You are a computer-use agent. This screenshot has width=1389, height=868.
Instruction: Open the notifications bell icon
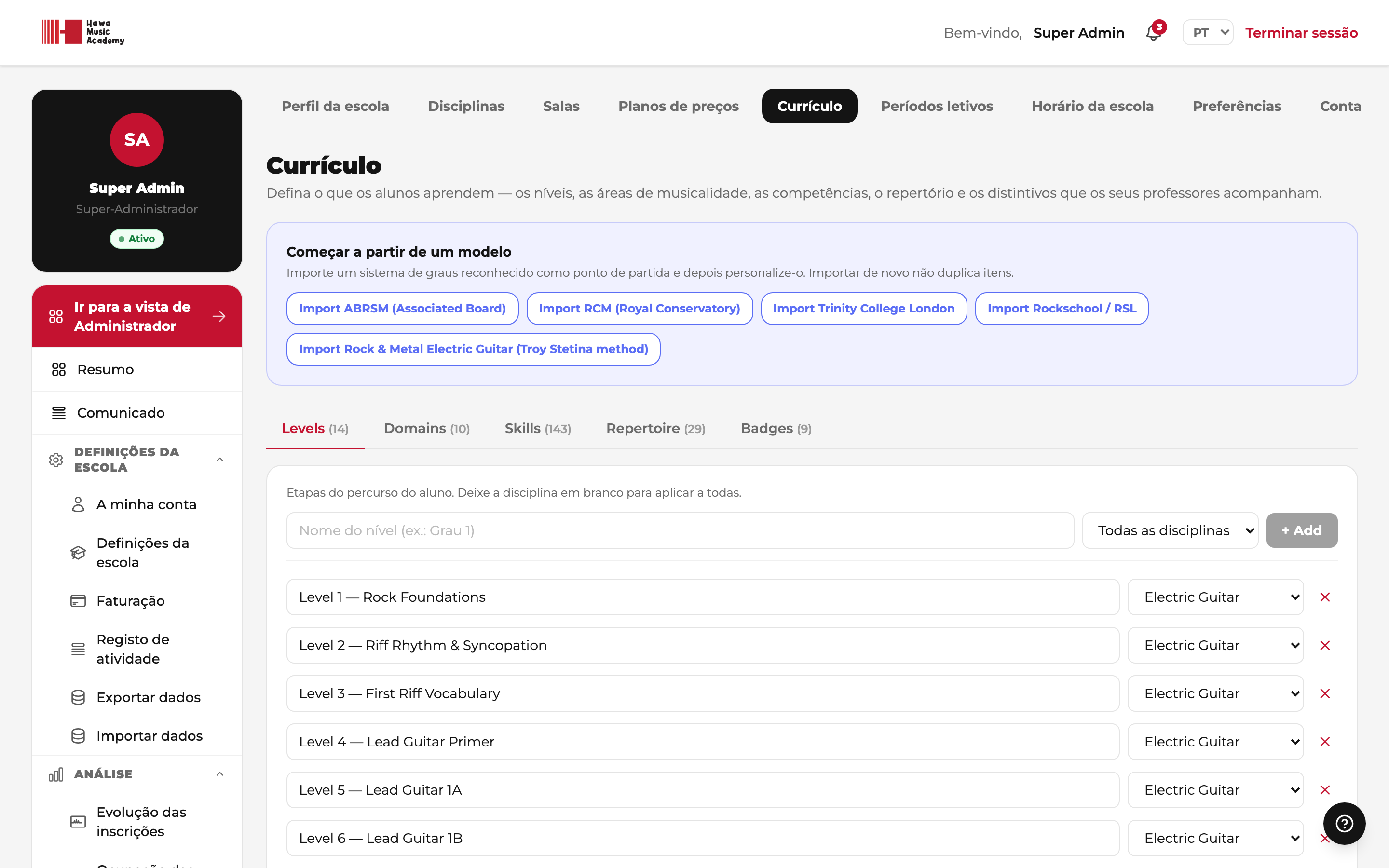coord(1153,33)
